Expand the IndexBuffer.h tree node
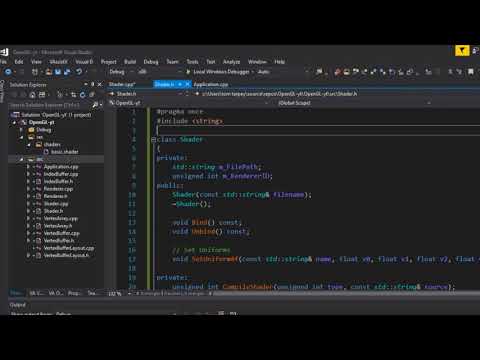This screenshot has width=480, height=360. 28,181
